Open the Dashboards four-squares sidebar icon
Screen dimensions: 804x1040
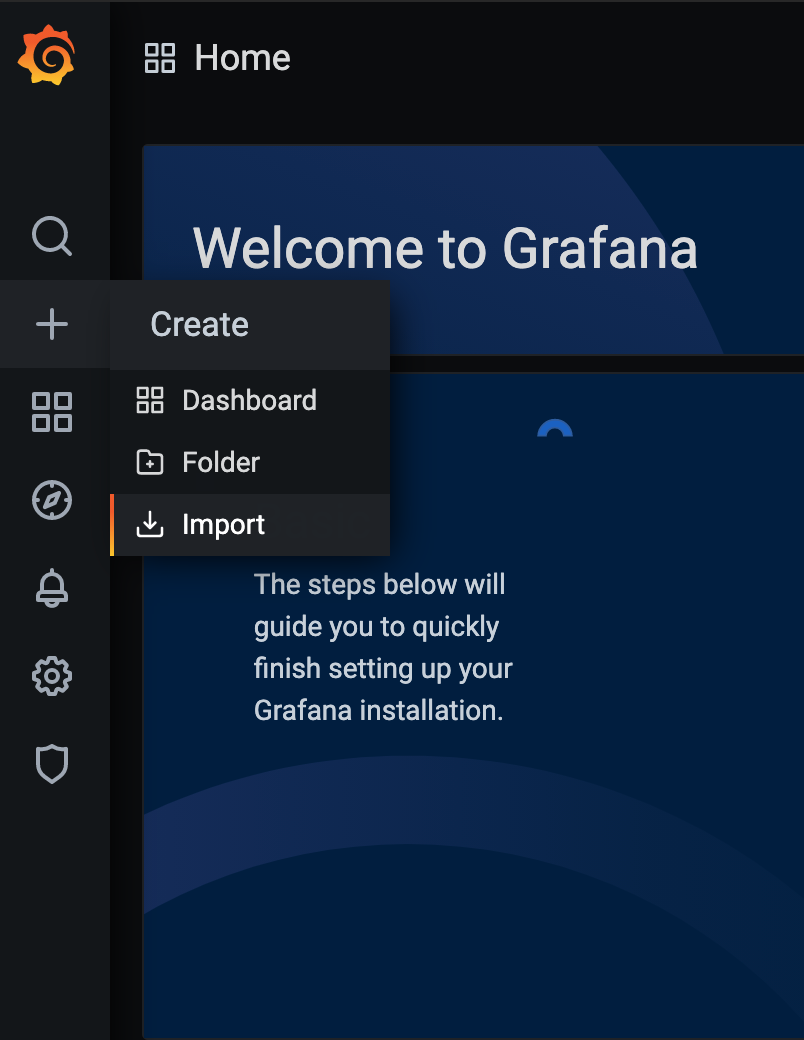52,412
